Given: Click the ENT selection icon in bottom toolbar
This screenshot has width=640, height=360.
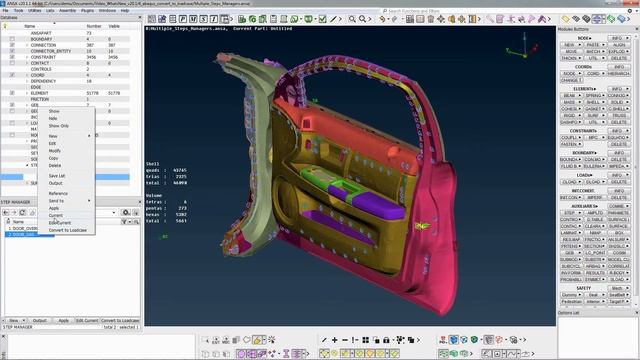Looking at the screenshot, I should pyautogui.click(x=216, y=340).
